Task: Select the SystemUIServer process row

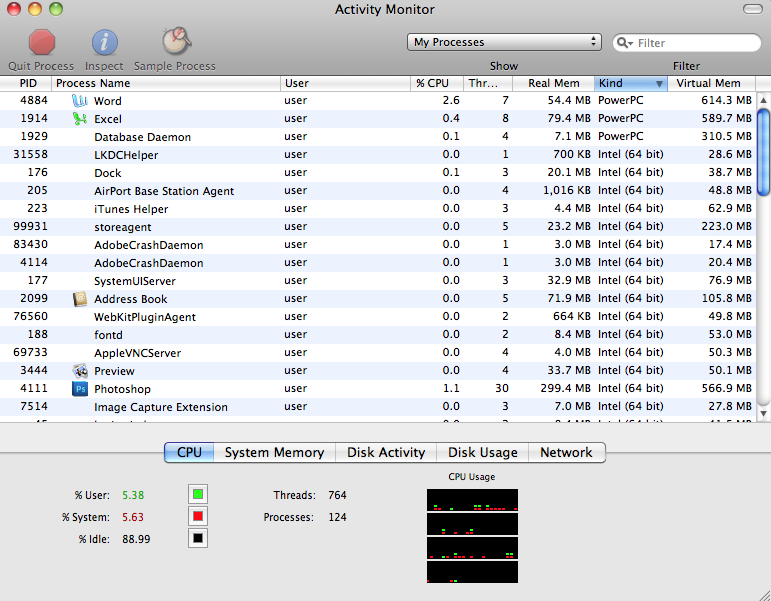Action: click(x=378, y=281)
